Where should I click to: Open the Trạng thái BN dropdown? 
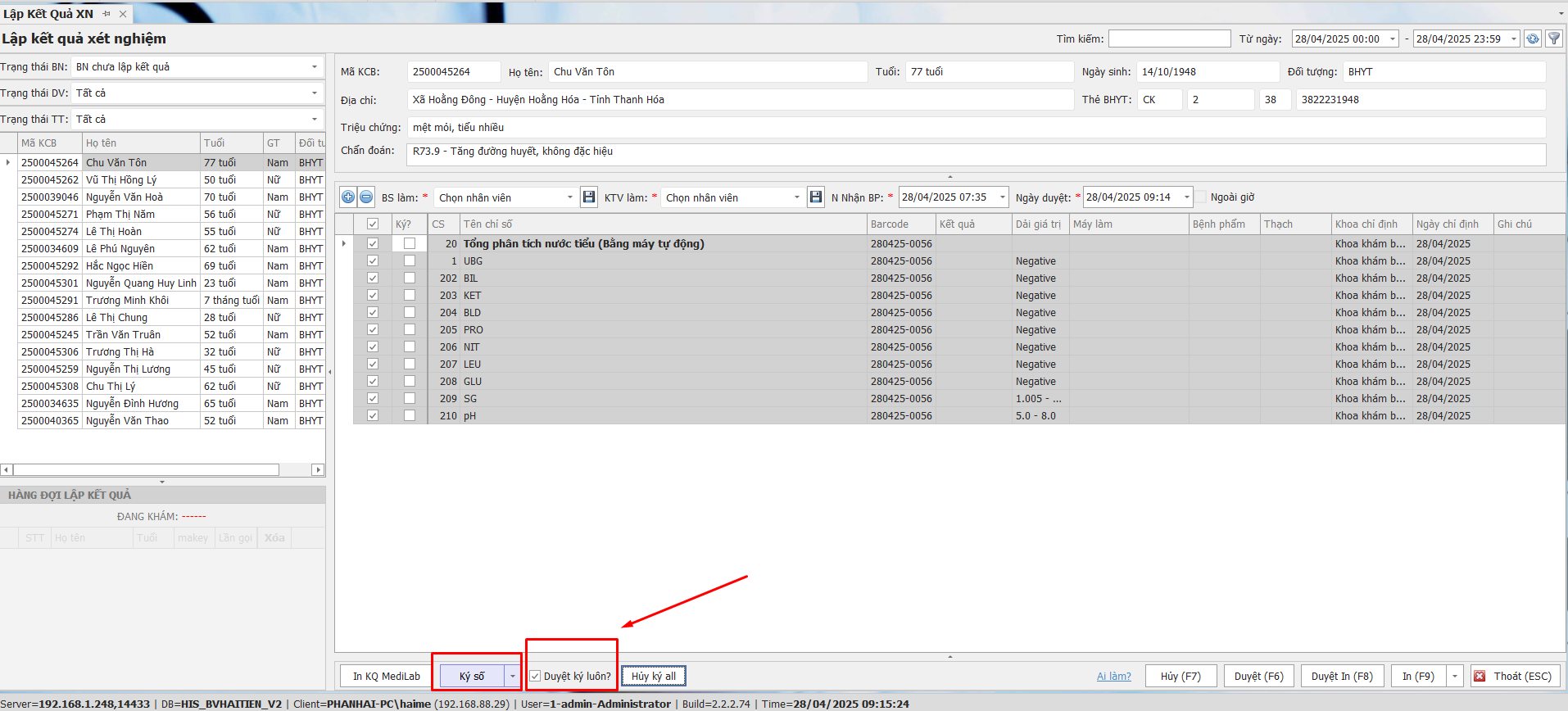tap(315, 67)
